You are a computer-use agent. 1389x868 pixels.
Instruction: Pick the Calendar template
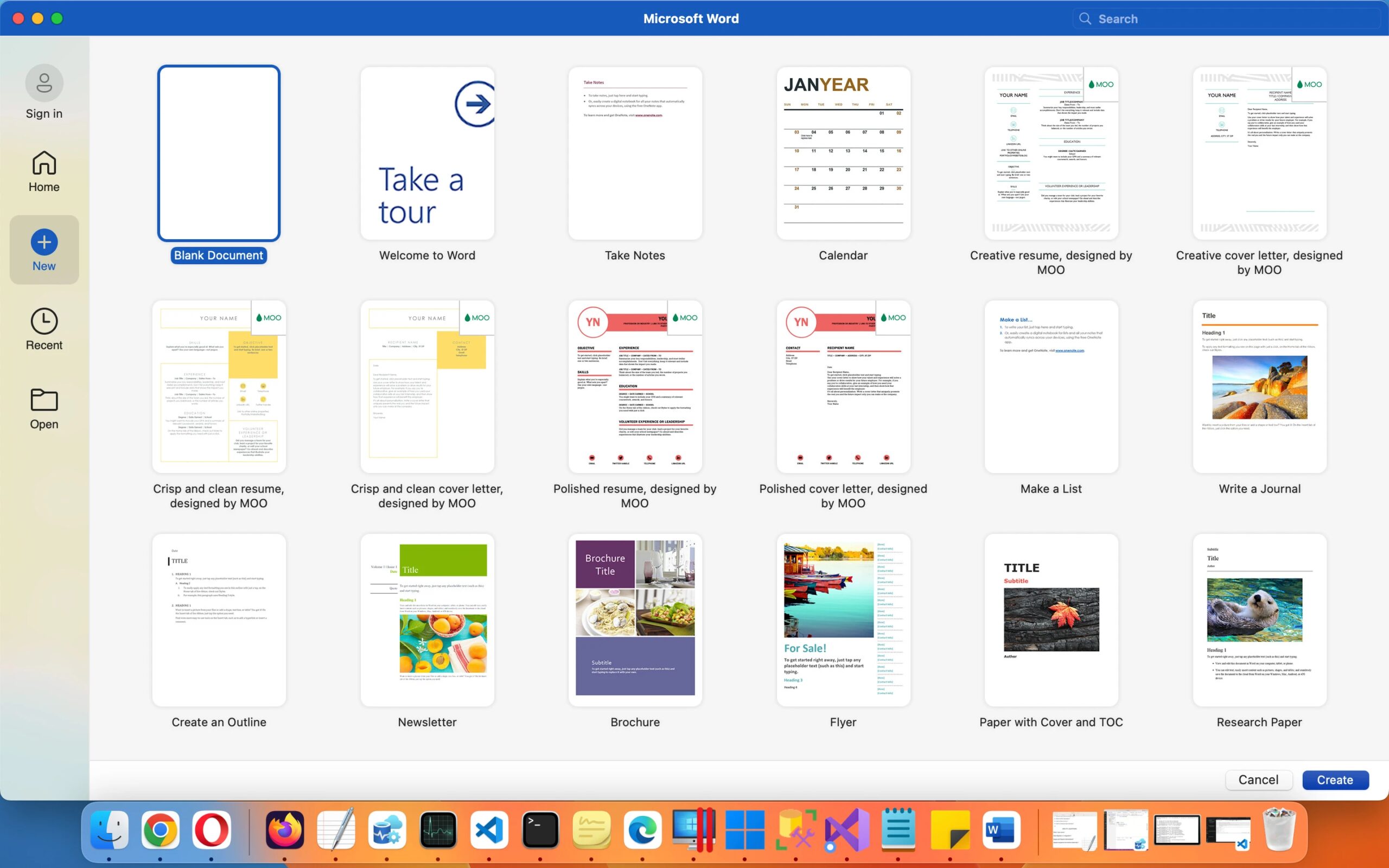[x=843, y=154]
